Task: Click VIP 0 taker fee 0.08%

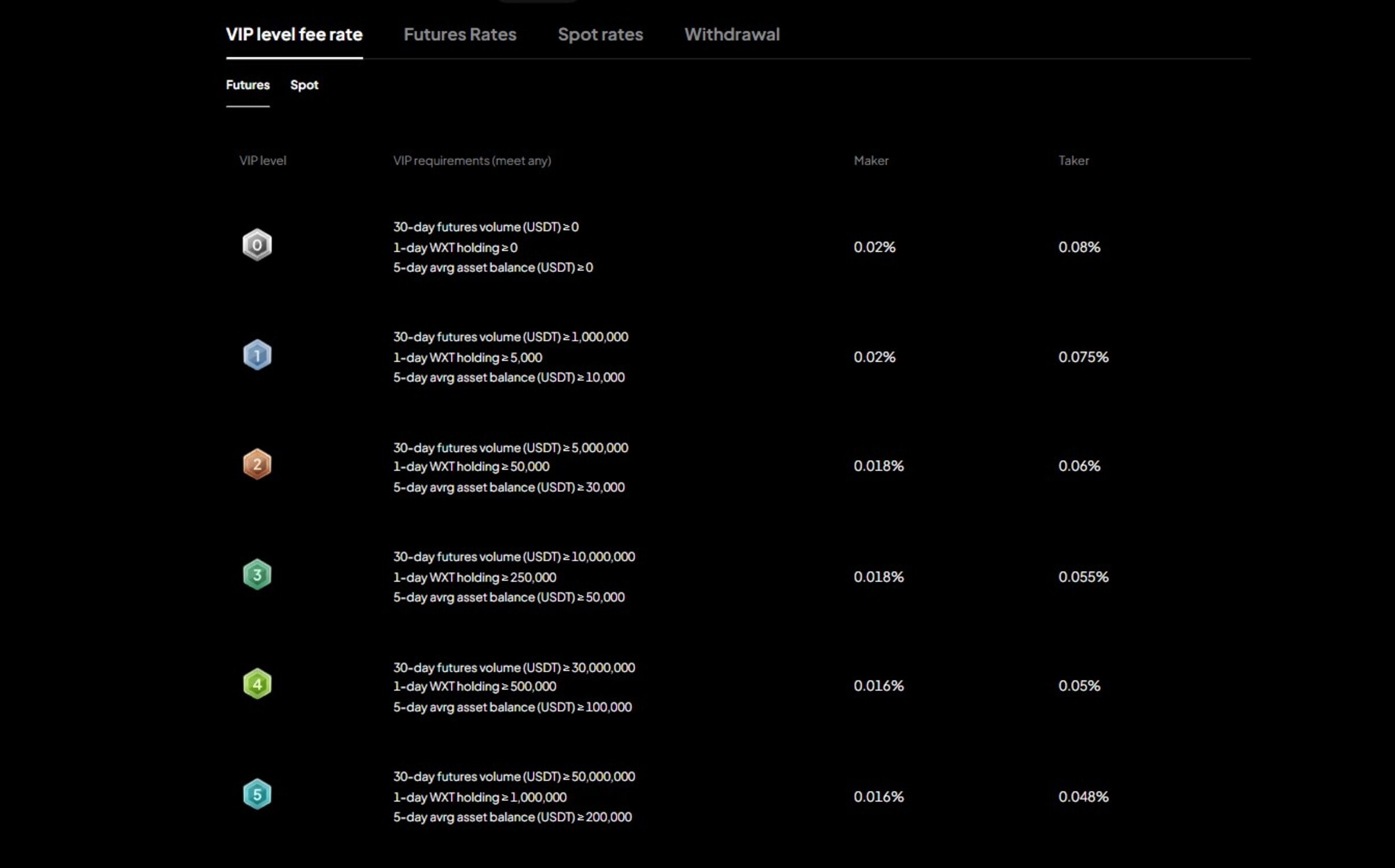Action: tap(1079, 247)
